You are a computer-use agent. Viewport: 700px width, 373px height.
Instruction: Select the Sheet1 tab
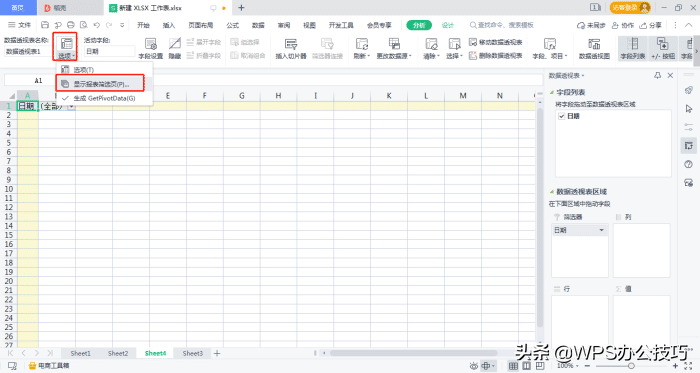point(80,353)
